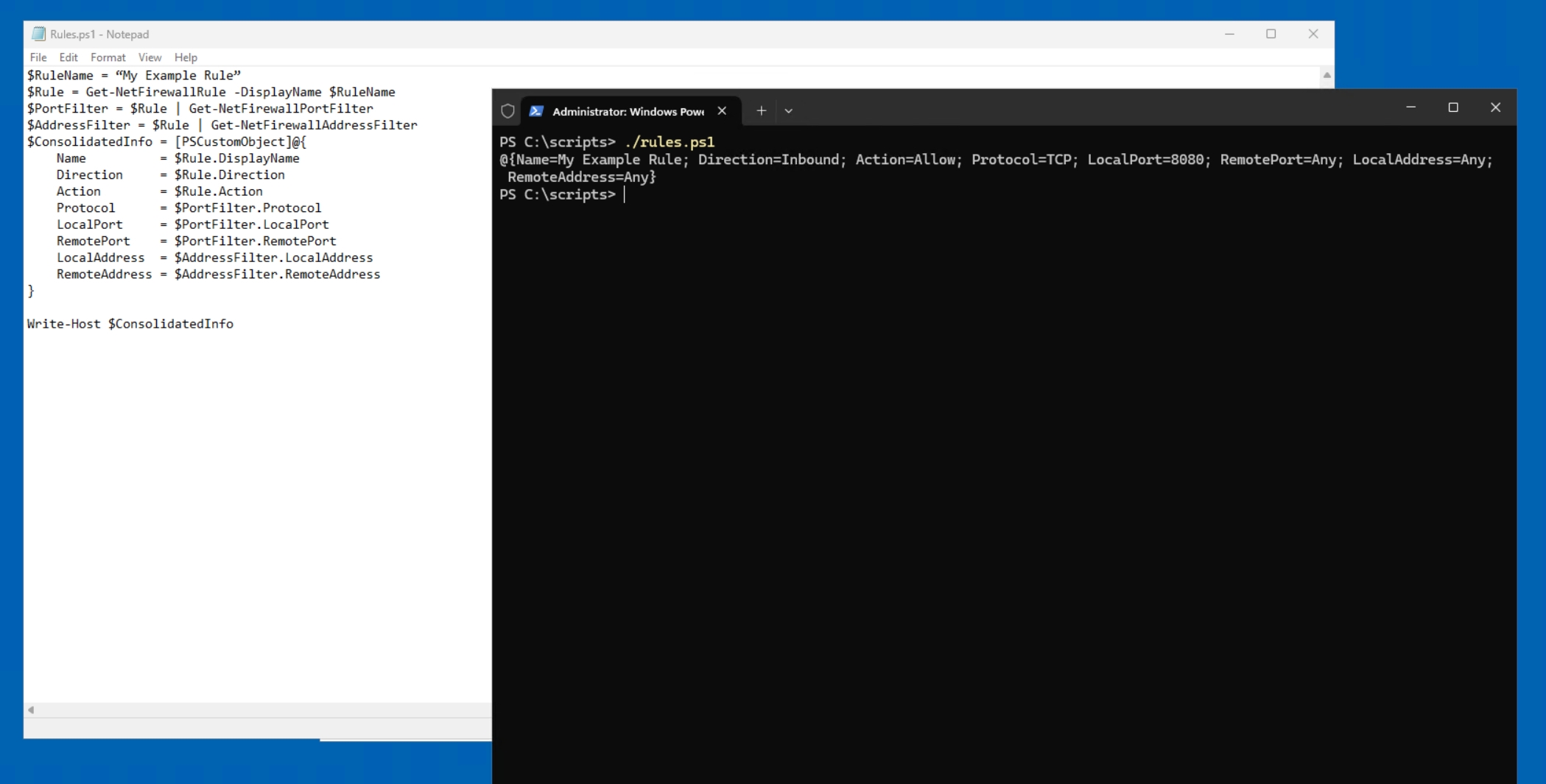Open the View menu in Notepad

click(150, 57)
